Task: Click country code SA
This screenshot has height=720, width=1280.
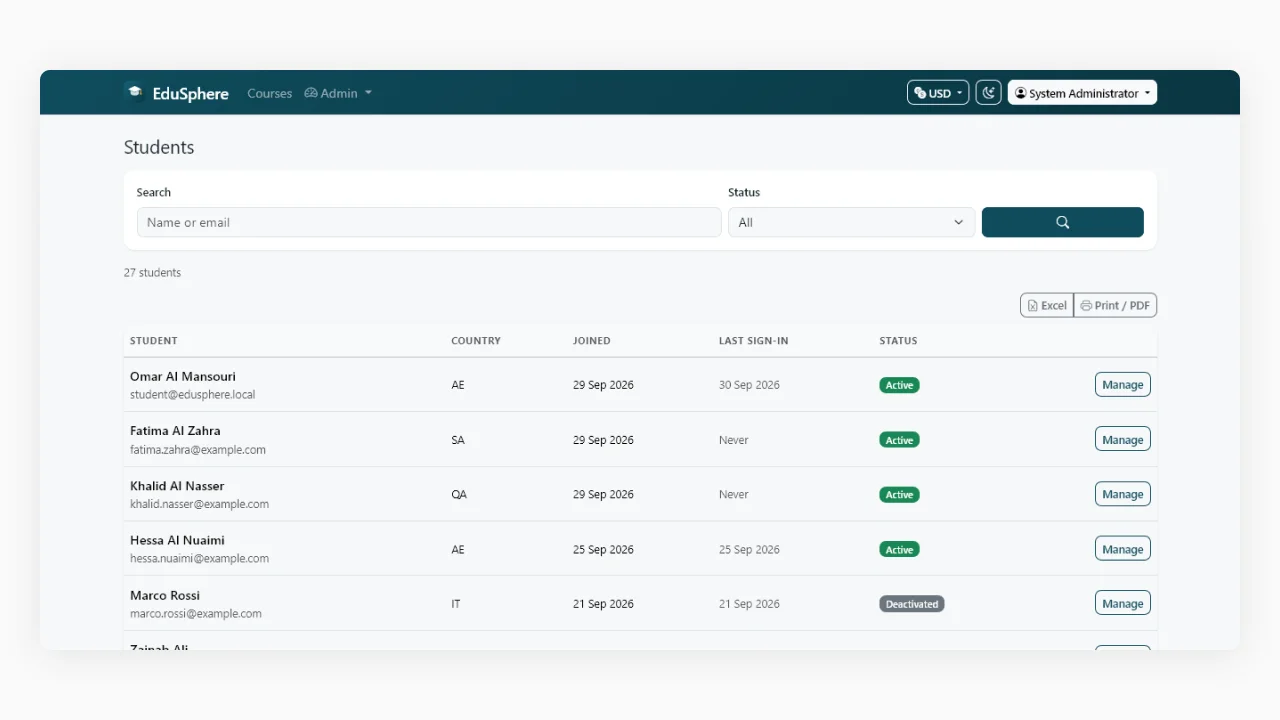Action: coord(458,440)
